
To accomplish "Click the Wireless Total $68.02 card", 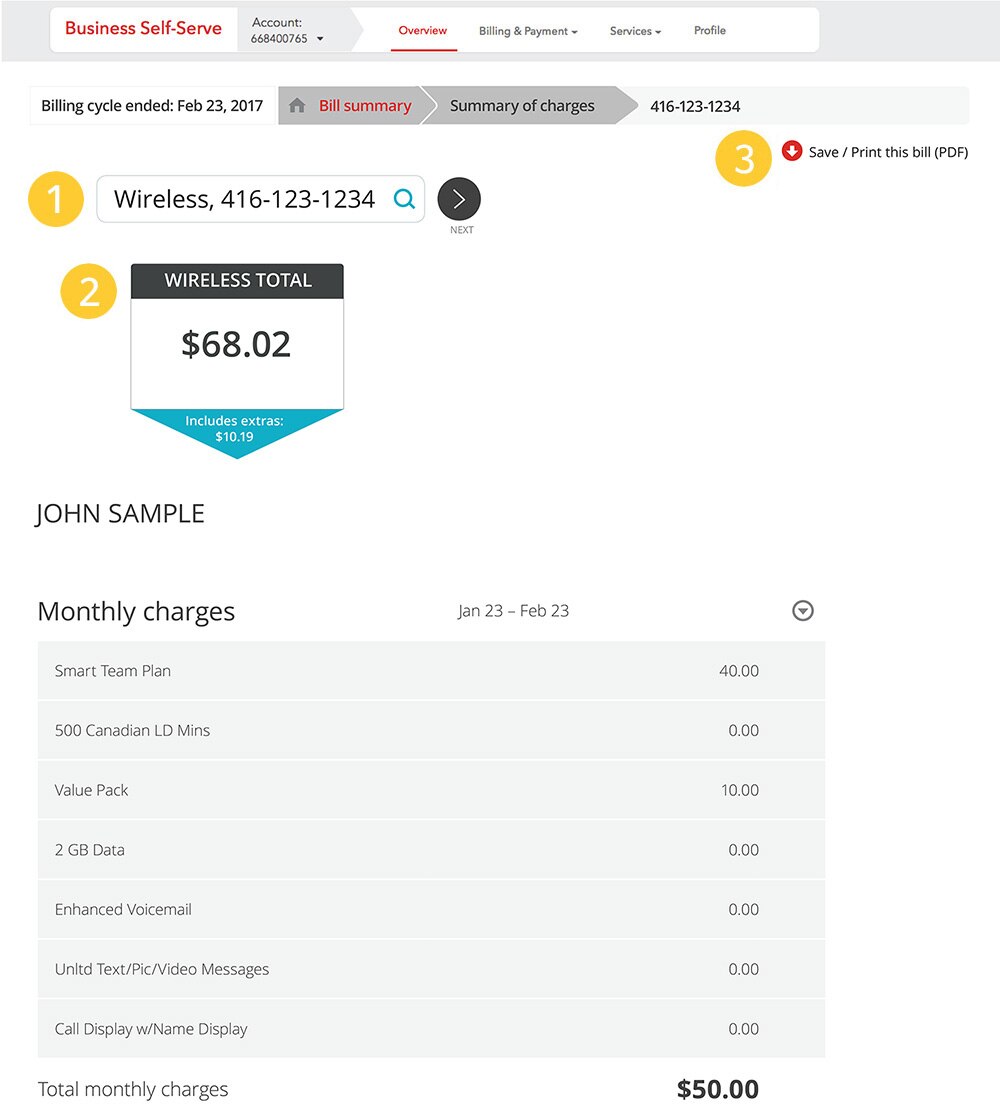I will click(237, 343).
